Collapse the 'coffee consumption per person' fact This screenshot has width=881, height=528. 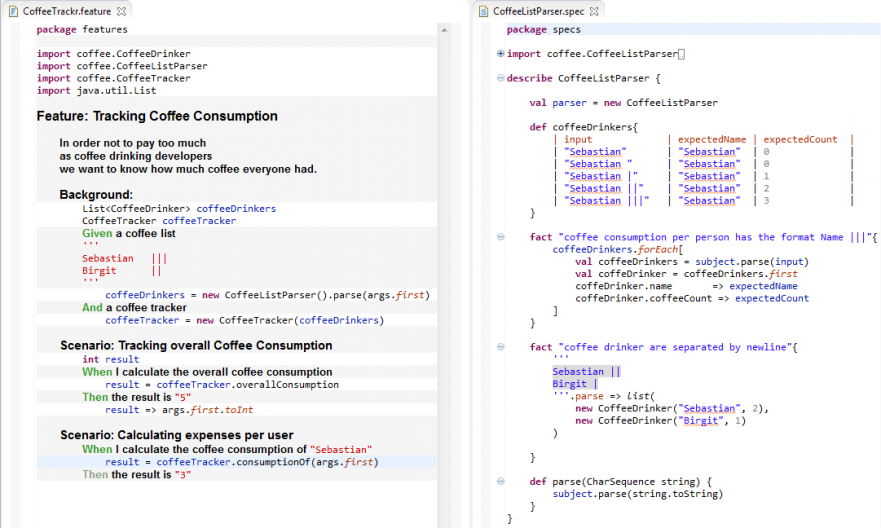pyautogui.click(x=500, y=237)
